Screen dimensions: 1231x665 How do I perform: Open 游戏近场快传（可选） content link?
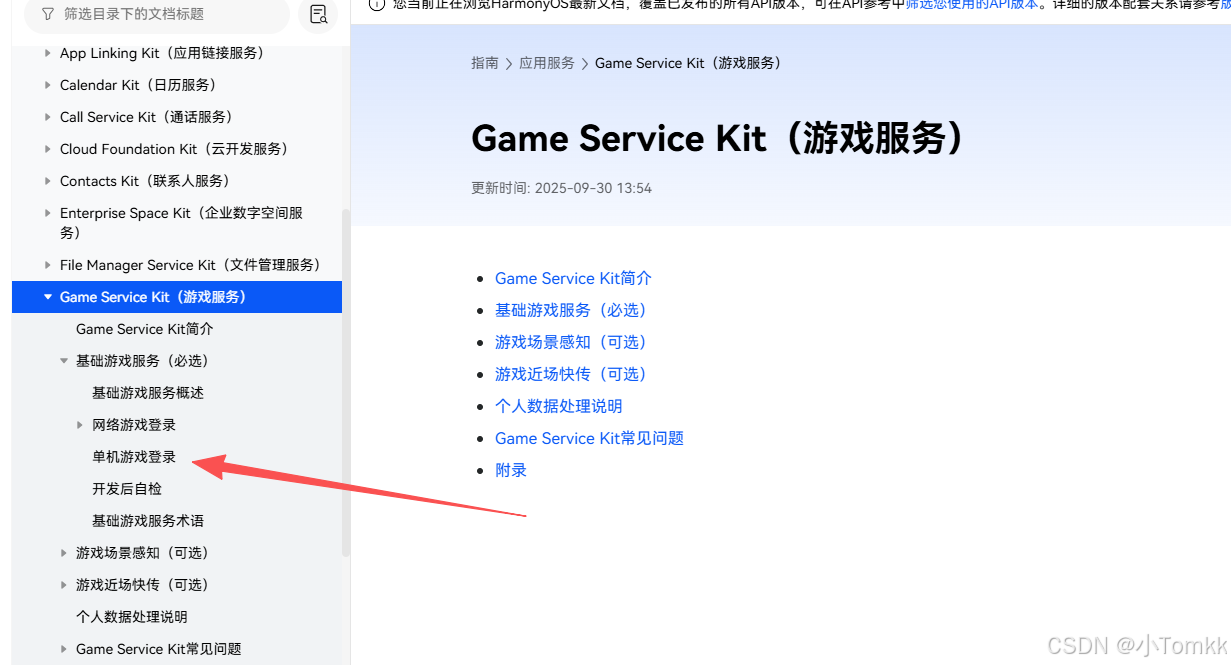[571, 374]
